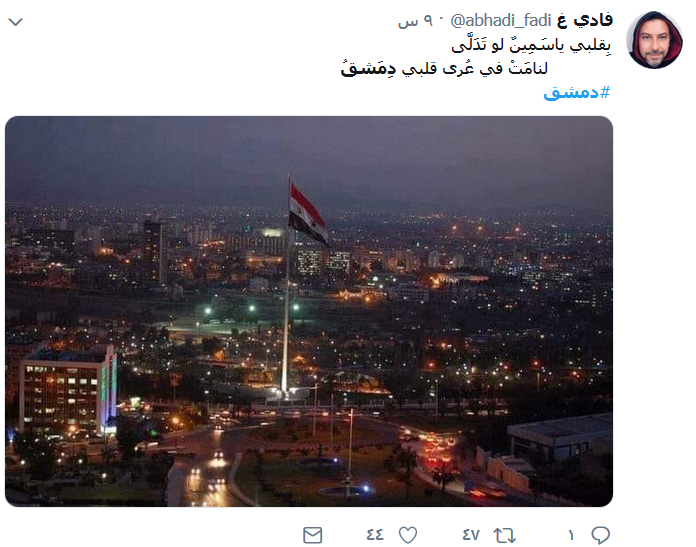Select the first line of tweet text
Image resolution: width=696 pixels, height=547 pixels.
point(531,45)
